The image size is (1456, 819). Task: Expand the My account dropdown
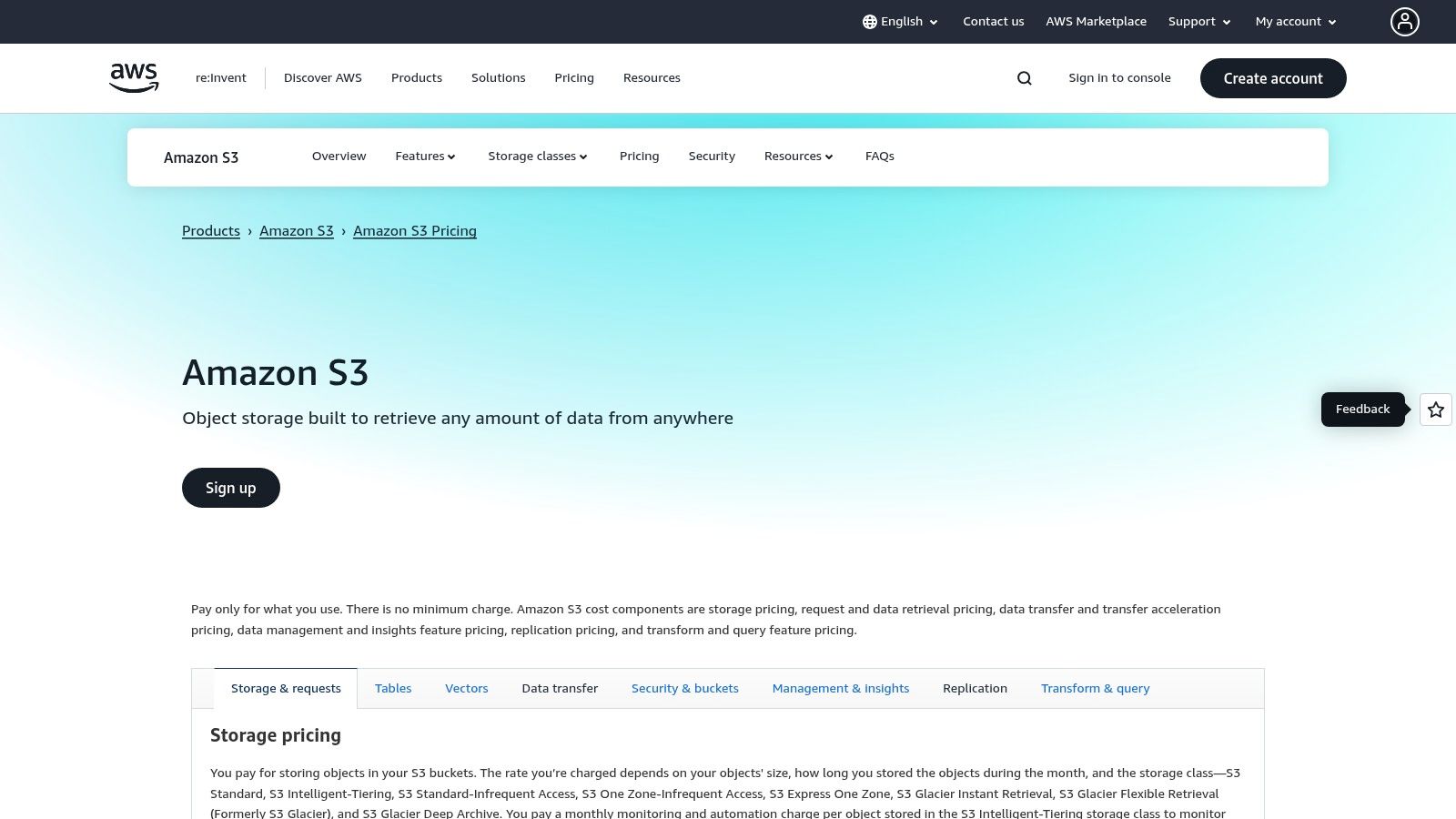[1294, 21]
